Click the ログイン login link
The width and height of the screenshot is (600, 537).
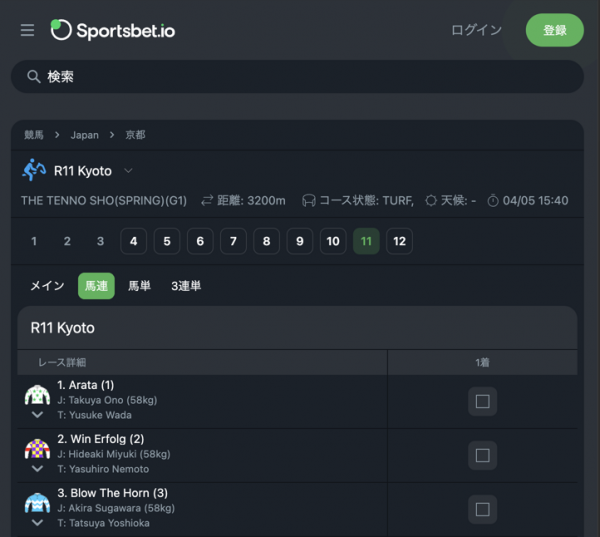[476, 30]
